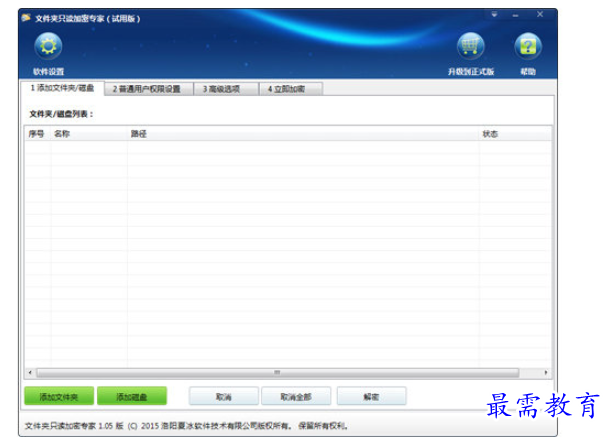This screenshot has height=437, width=608.
Task: Switch to the 2 普通用户权限设置 tab
Action: [x=149, y=89]
